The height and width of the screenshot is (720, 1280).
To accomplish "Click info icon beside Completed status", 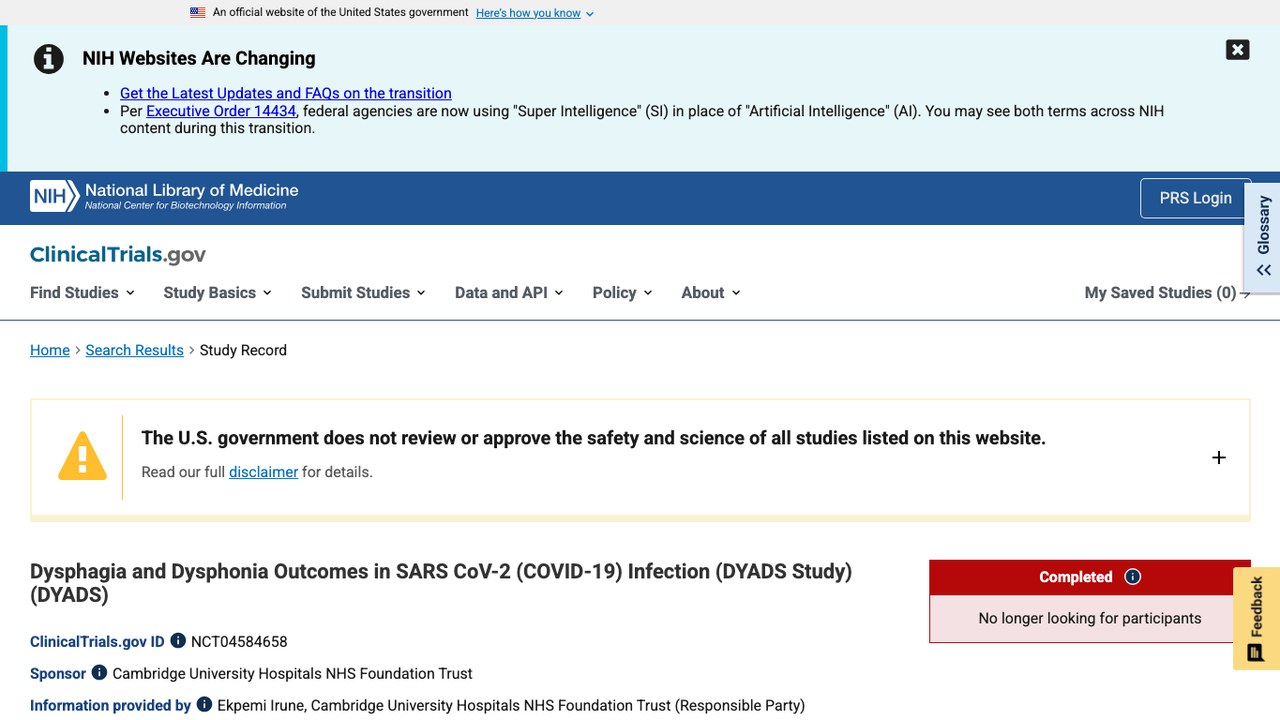I will [1133, 577].
